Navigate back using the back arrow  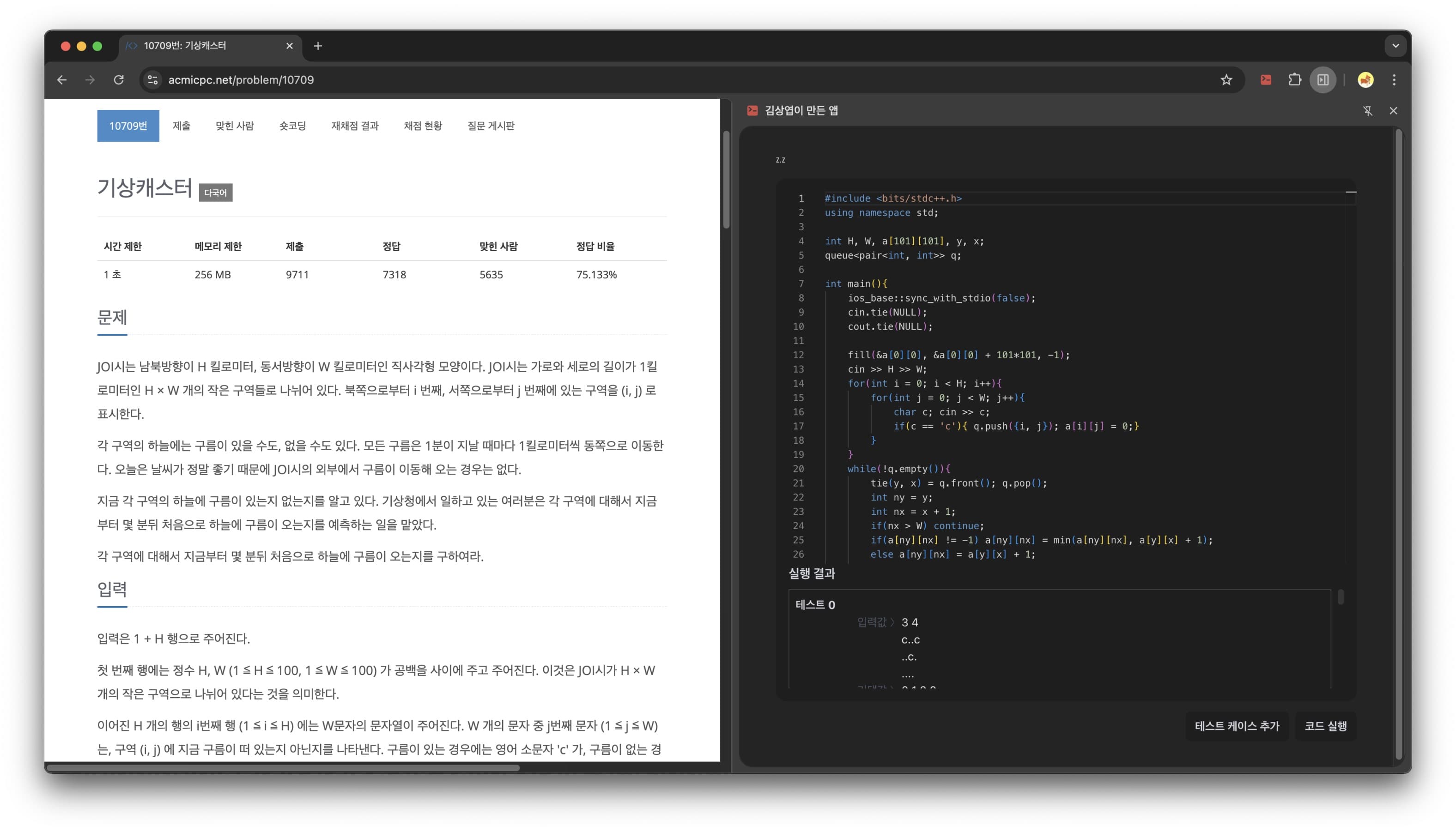pos(62,80)
